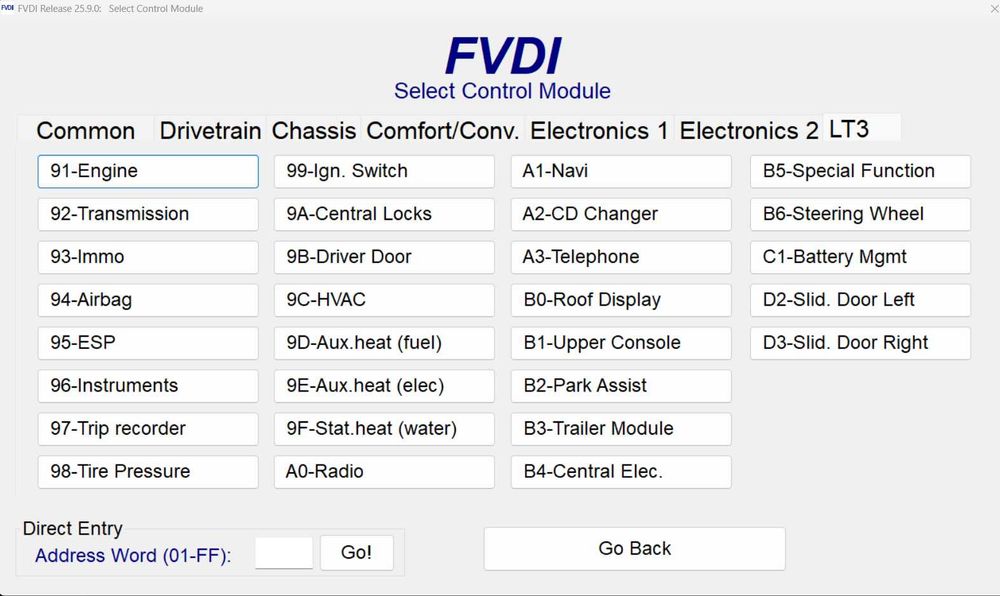The height and width of the screenshot is (596, 1000).
Task: Click the Address Word input field
Action: click(284, 553)
